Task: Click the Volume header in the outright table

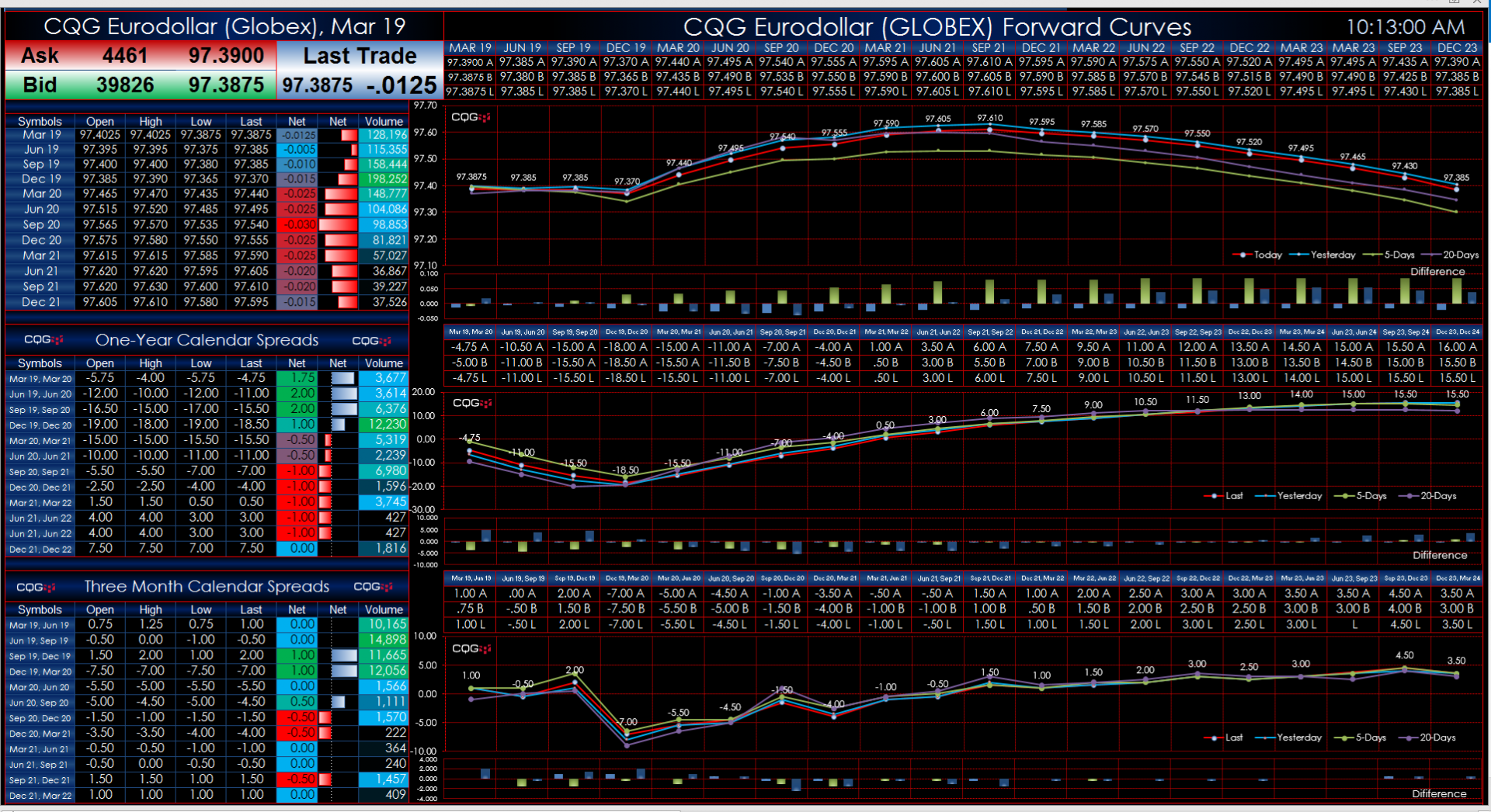Action: [x=384, y=121]
